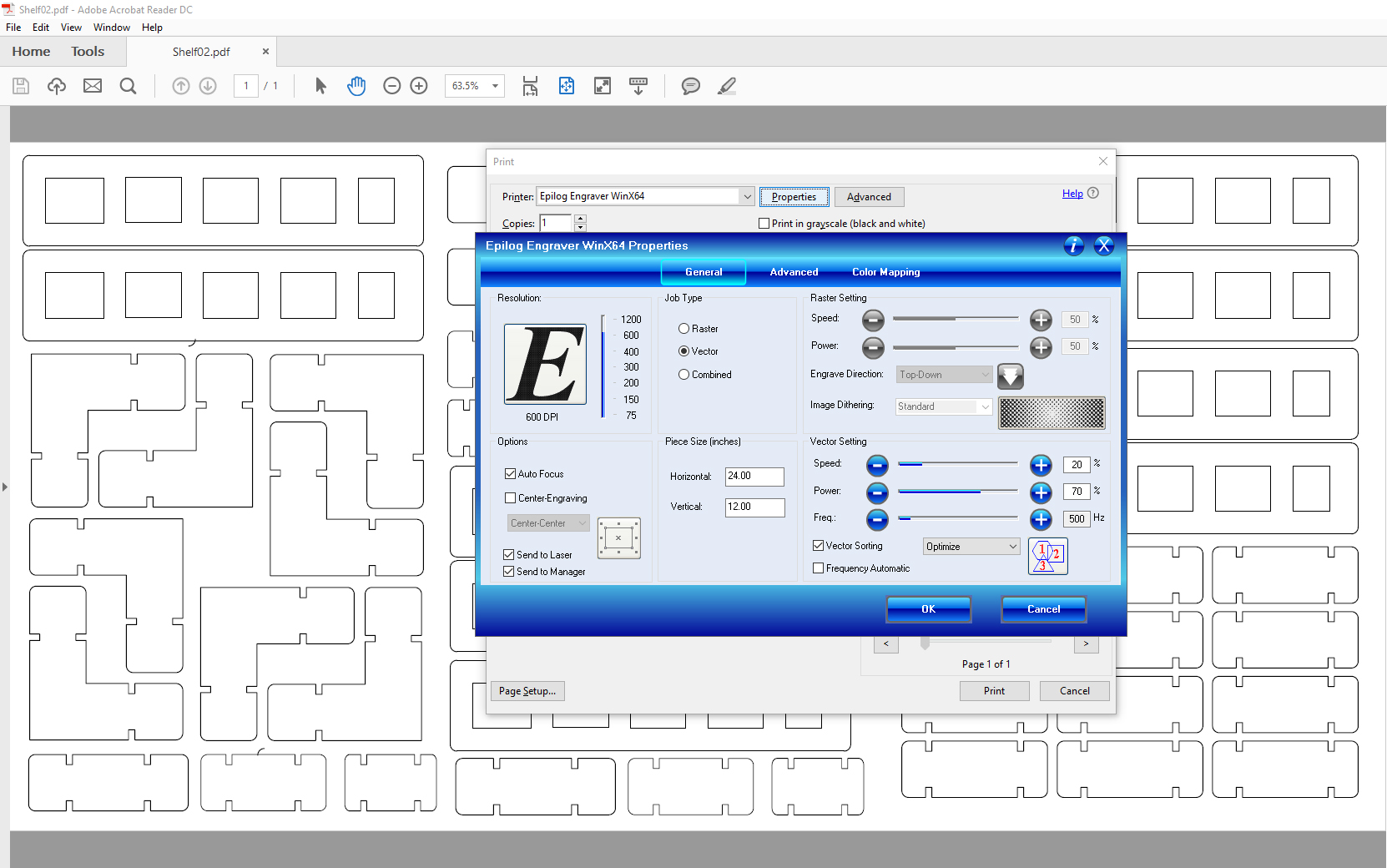This screenshot has width=1387, height=868.
Task: Click Cancel in Epilog properties dialog
Action: click(1044, 609)
